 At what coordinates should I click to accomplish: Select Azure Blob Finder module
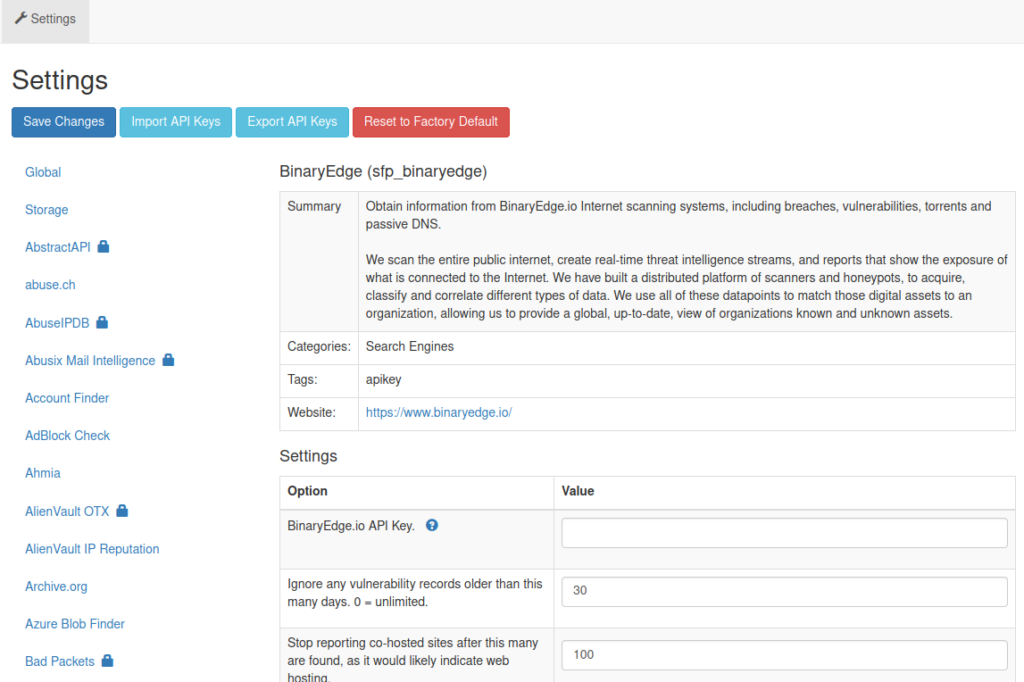[74, 624]
